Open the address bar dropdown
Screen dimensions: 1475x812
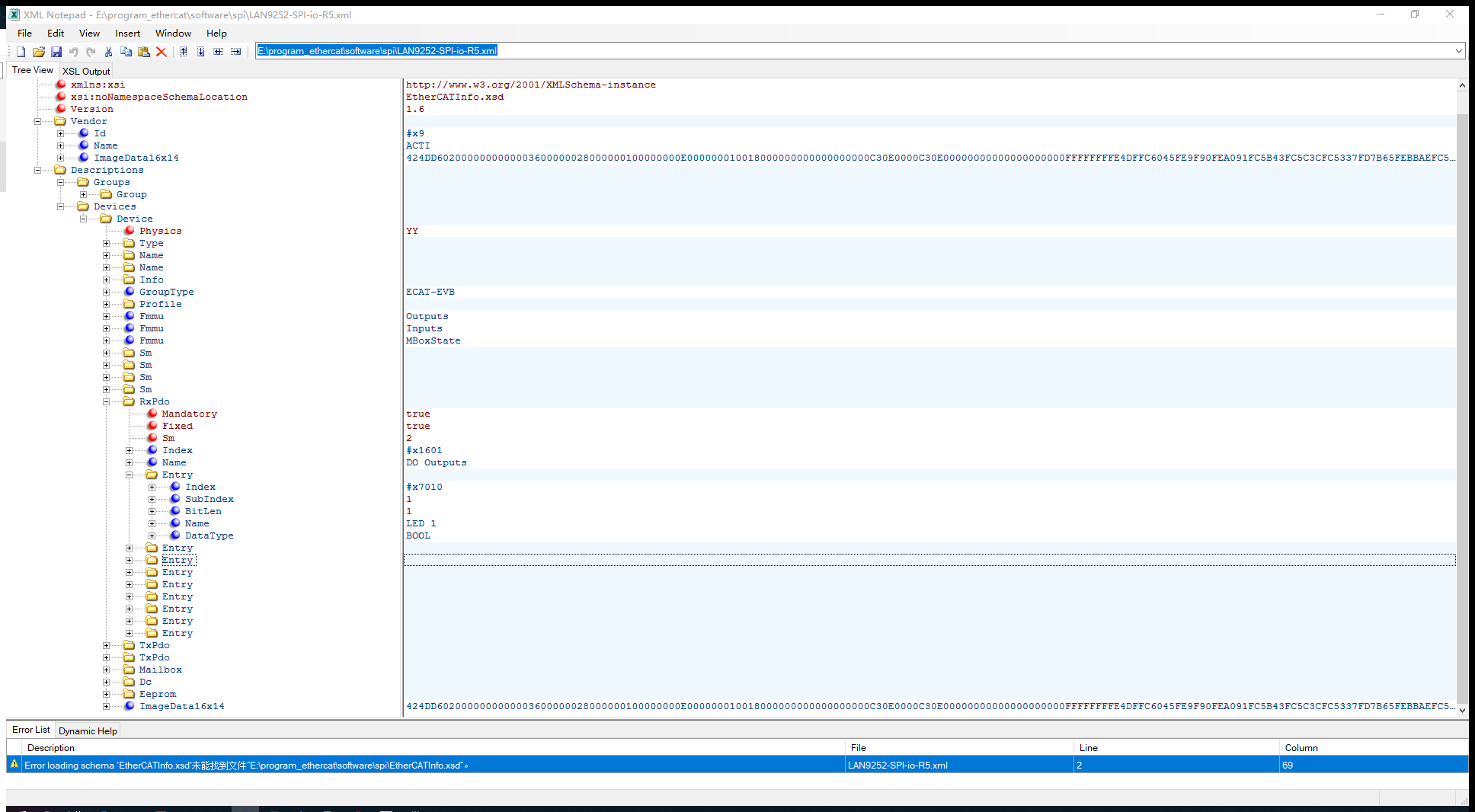point(1459,50)
